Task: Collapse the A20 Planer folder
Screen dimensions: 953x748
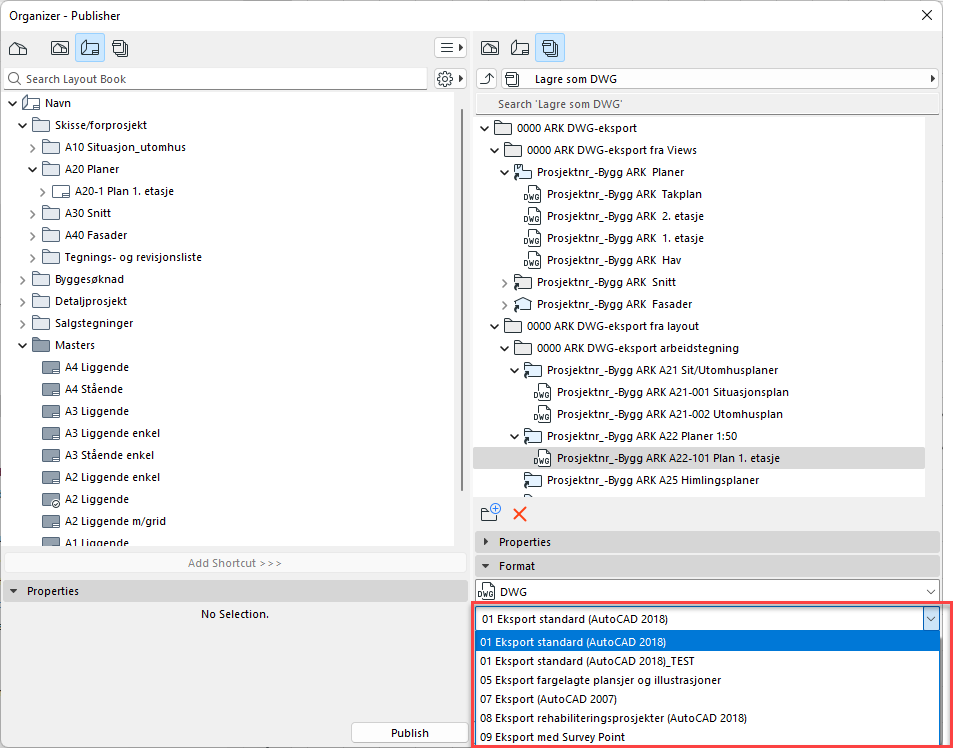Action: [32, 169]
